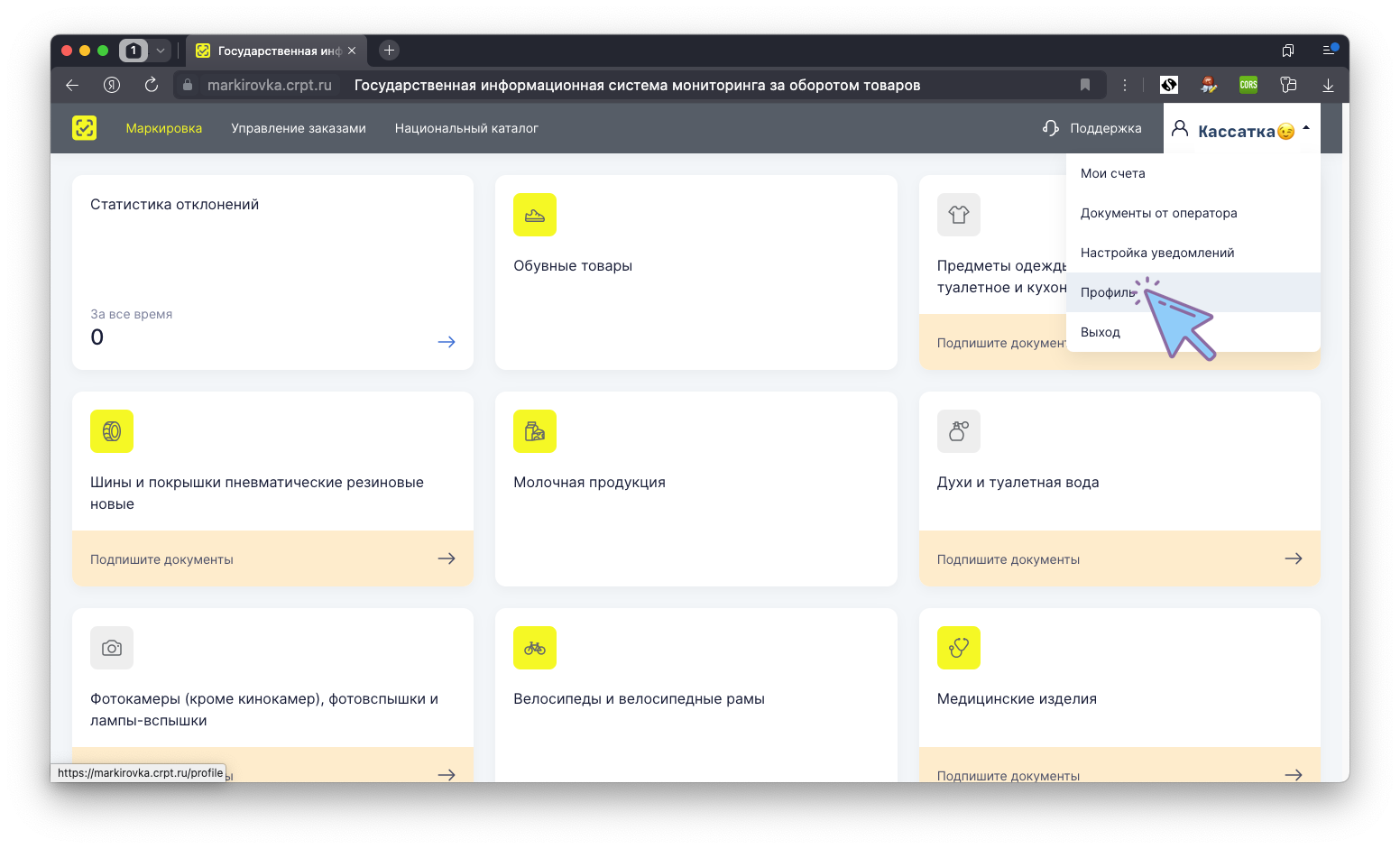Open Мои счета menu entry

click(x=1113, y=173)
